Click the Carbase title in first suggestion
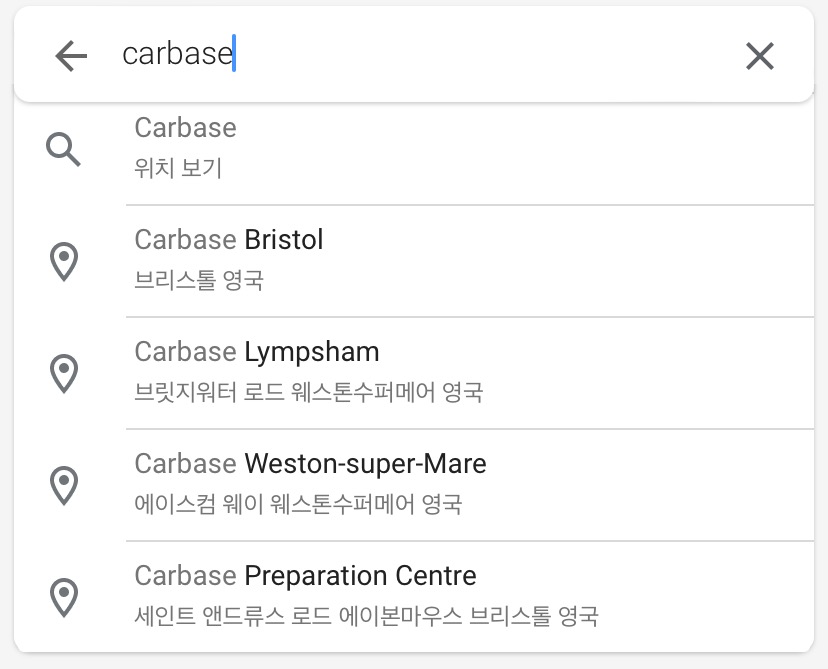The height and width of the screenshot is (669, 828). [x=185, y=128]
